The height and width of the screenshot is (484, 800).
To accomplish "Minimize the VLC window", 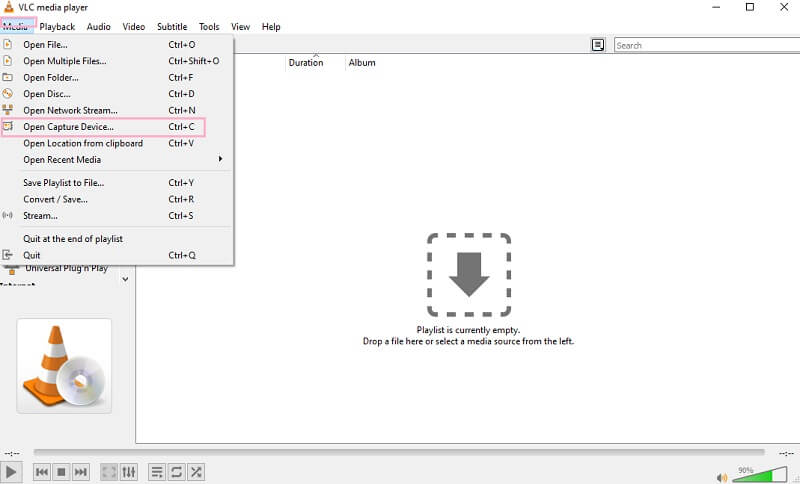I will coord(716,7).
